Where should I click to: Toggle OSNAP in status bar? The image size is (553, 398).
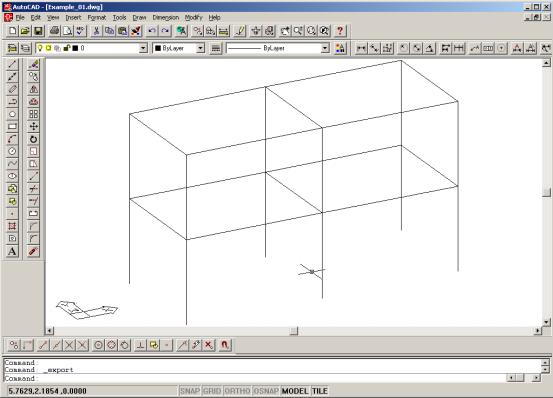[x=266, y=391]
